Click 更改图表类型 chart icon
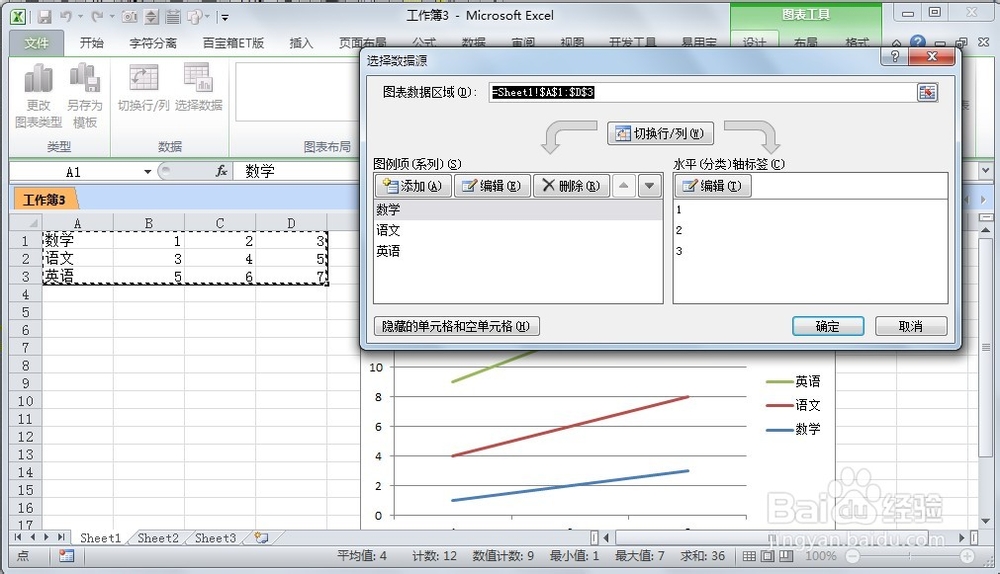 (x=38, y=96)
